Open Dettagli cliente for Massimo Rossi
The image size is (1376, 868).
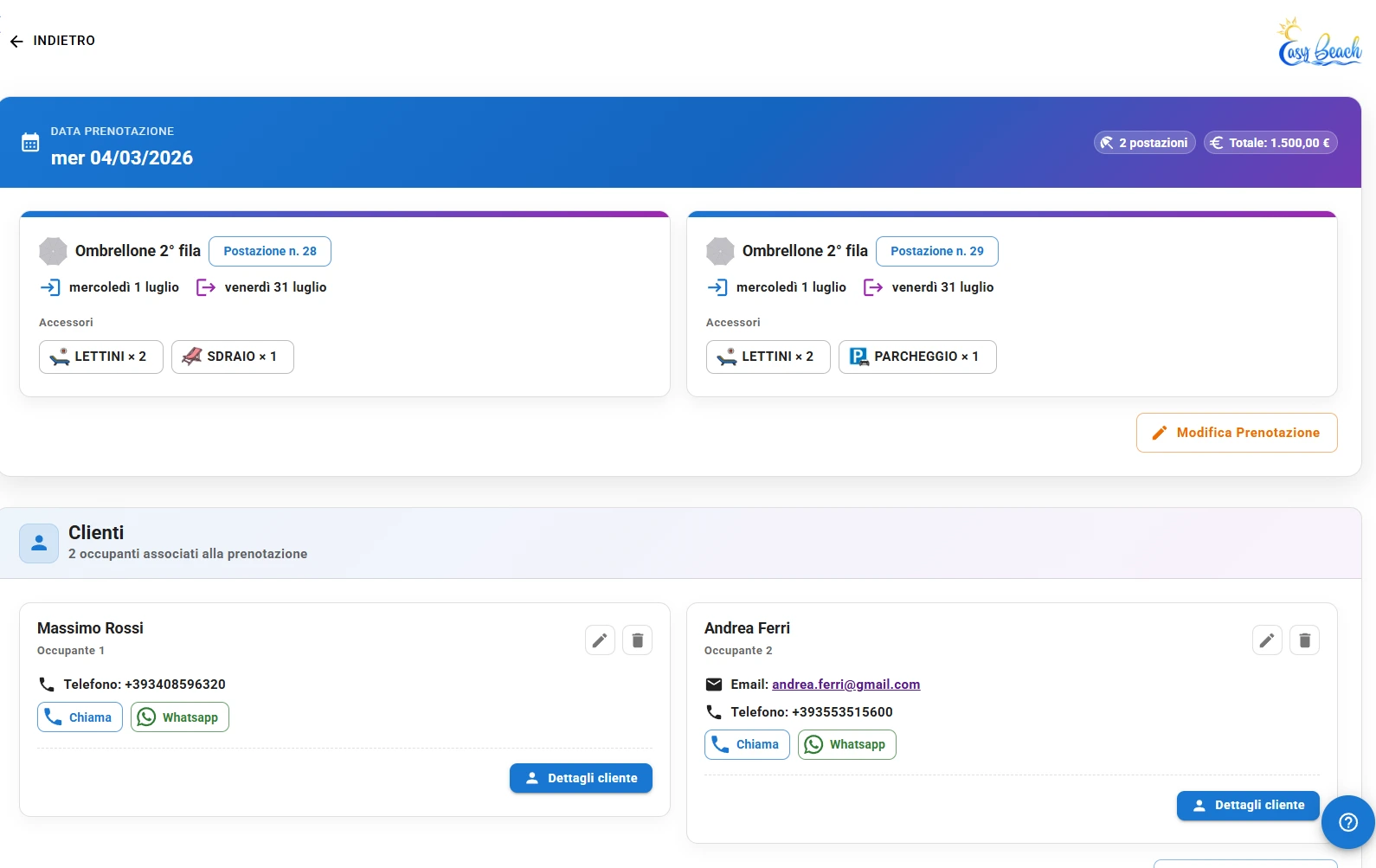tap(581, 778)
